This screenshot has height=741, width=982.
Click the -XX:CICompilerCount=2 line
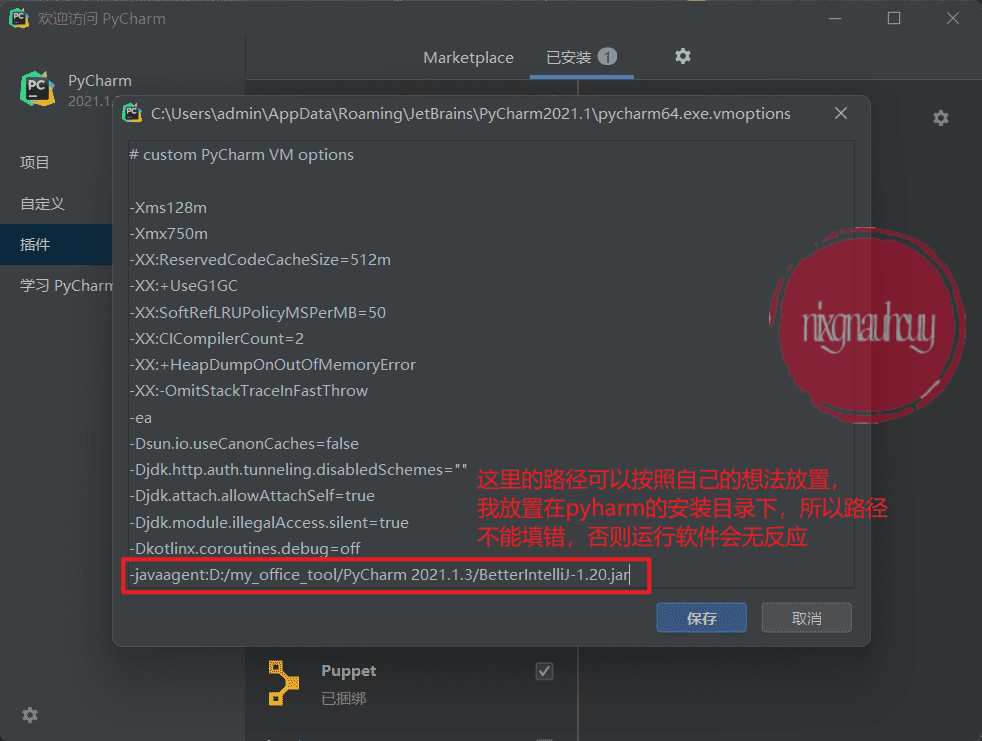(217, 338)
